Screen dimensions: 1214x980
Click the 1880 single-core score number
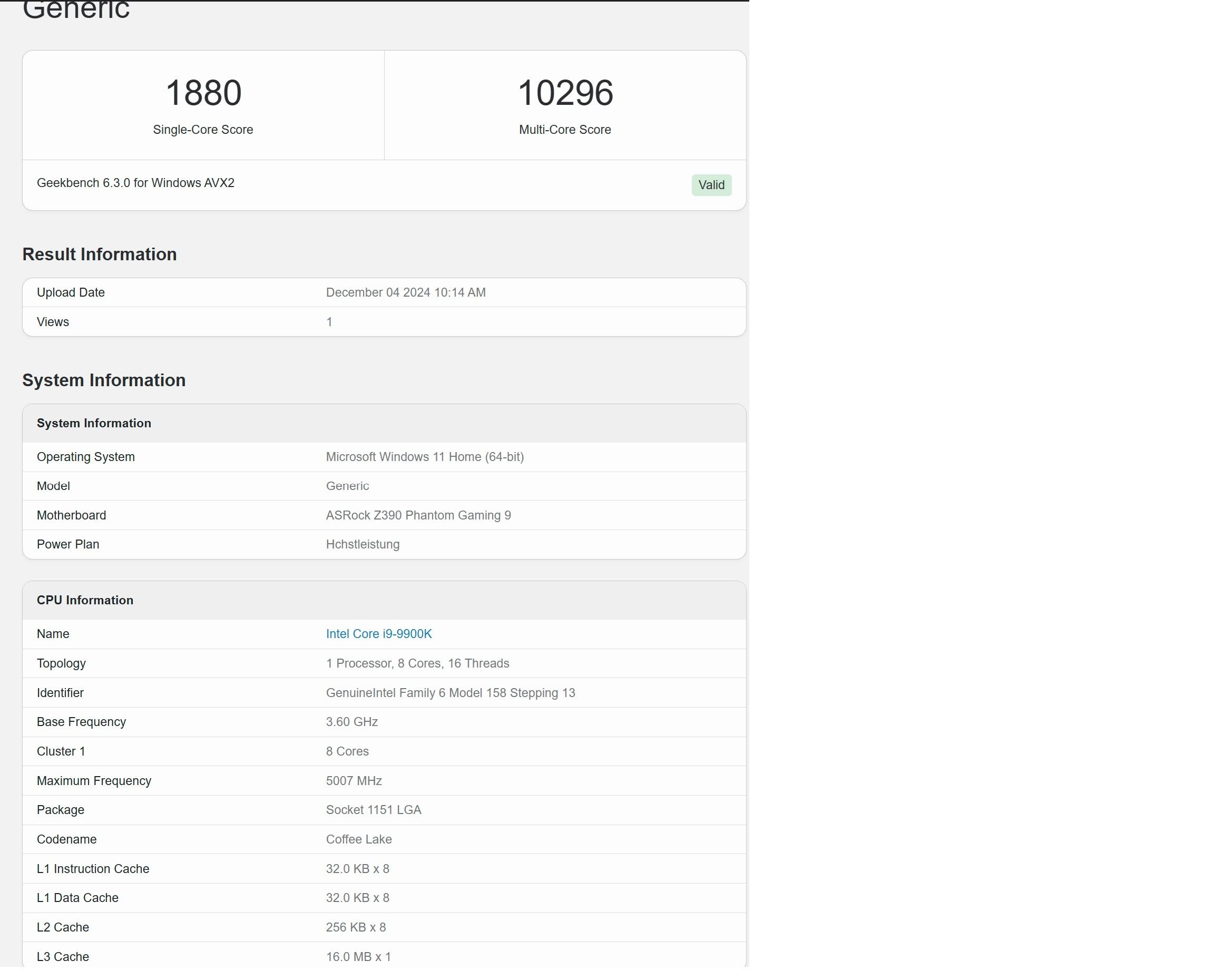pyautogui.click(x=203, y=93)
